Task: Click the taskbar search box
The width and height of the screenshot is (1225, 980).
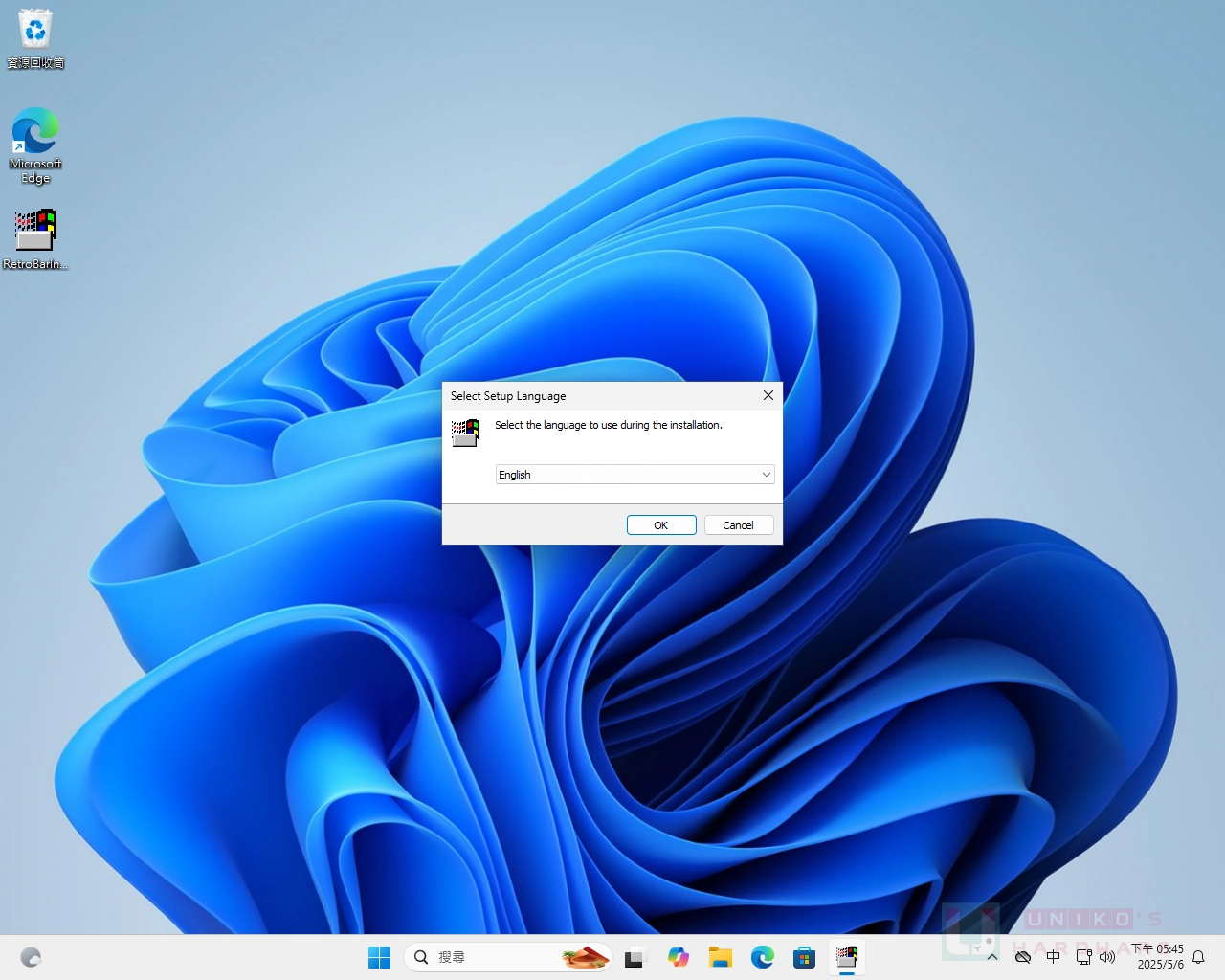Action: coord(507,957)
